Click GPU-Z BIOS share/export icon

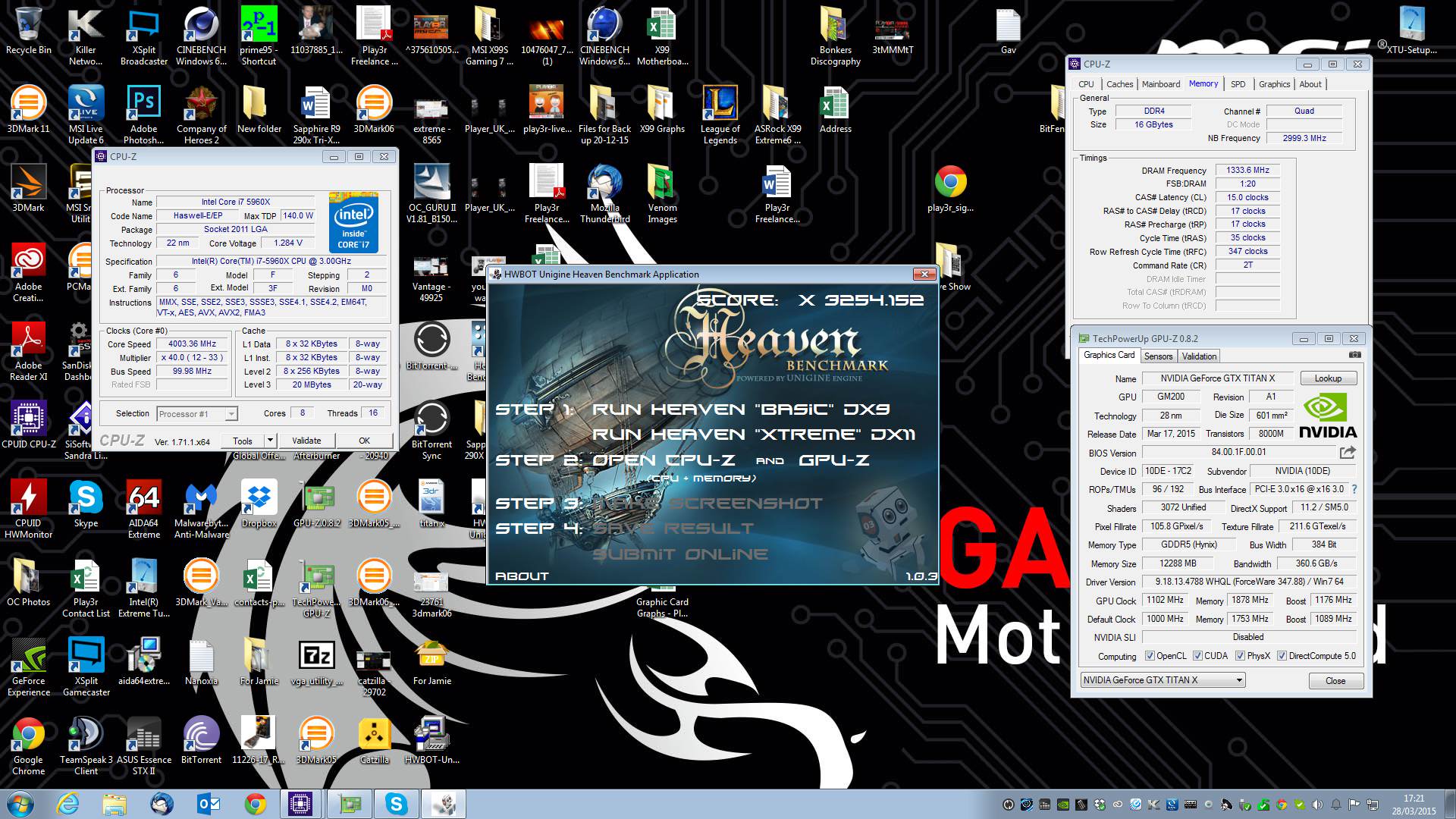[x=1348, y=453]
